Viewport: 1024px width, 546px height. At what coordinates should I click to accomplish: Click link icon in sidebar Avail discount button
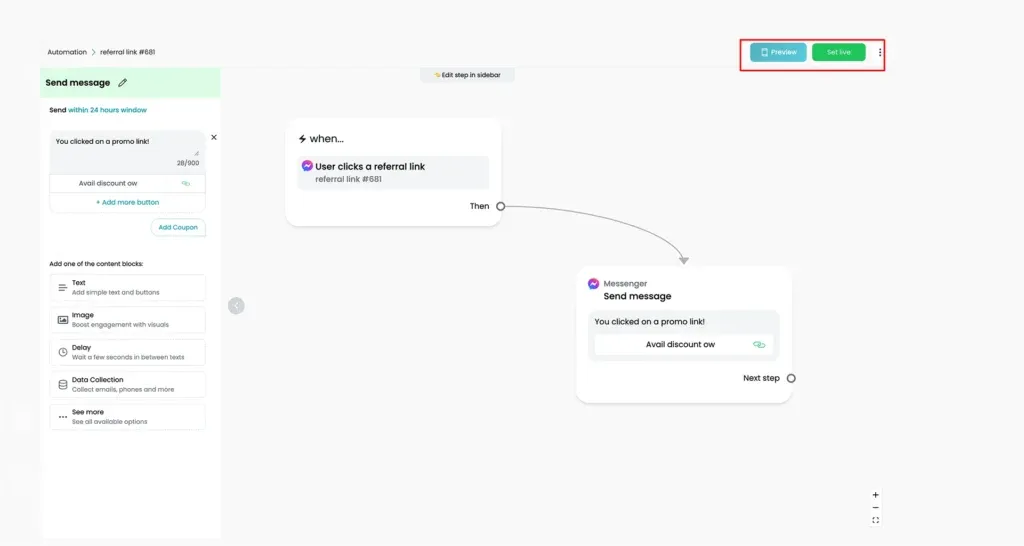click(185, 184)
